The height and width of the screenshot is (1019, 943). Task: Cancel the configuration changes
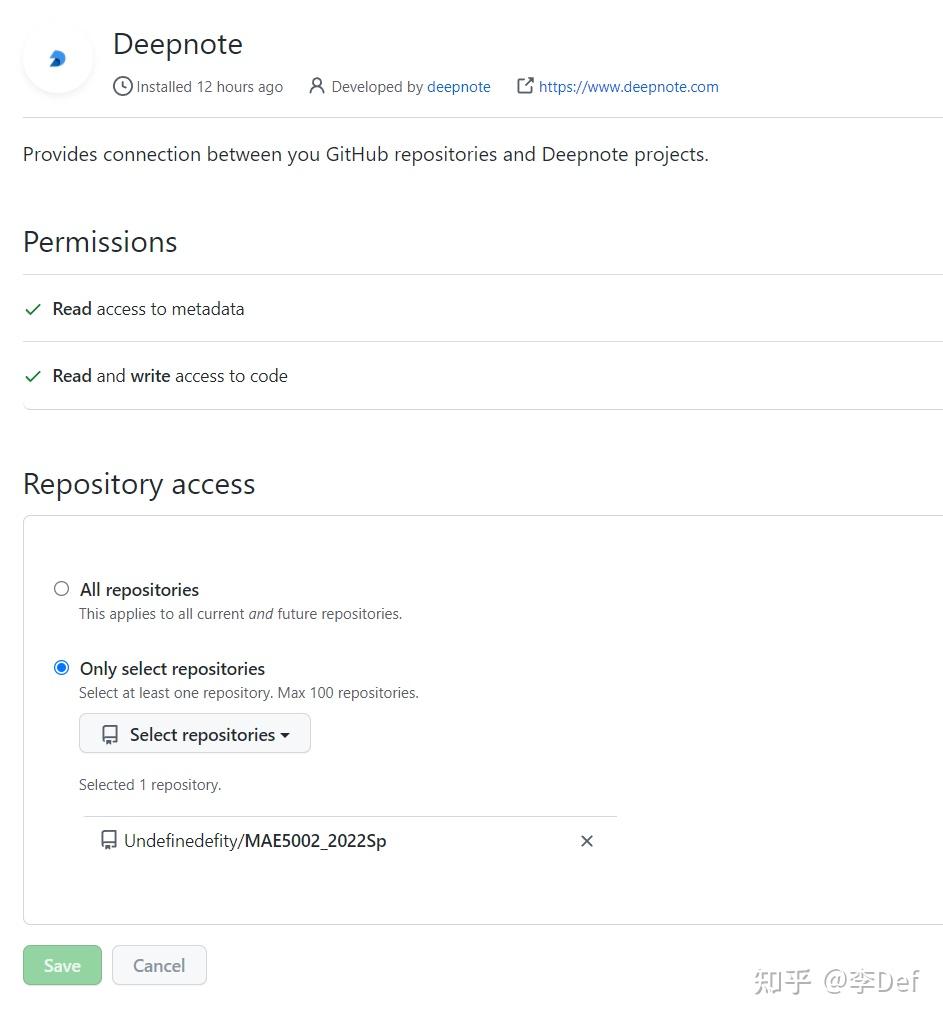[159, 965]
